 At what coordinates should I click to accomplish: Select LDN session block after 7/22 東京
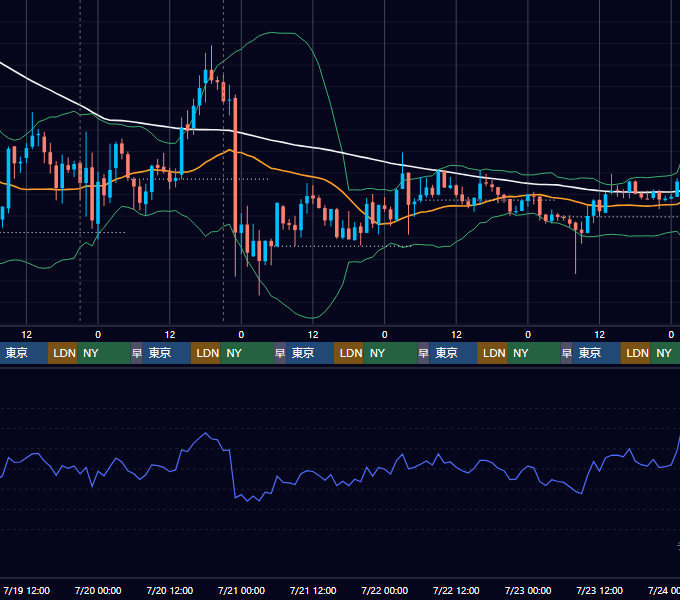pyautogui.click(x=492, y=353)
